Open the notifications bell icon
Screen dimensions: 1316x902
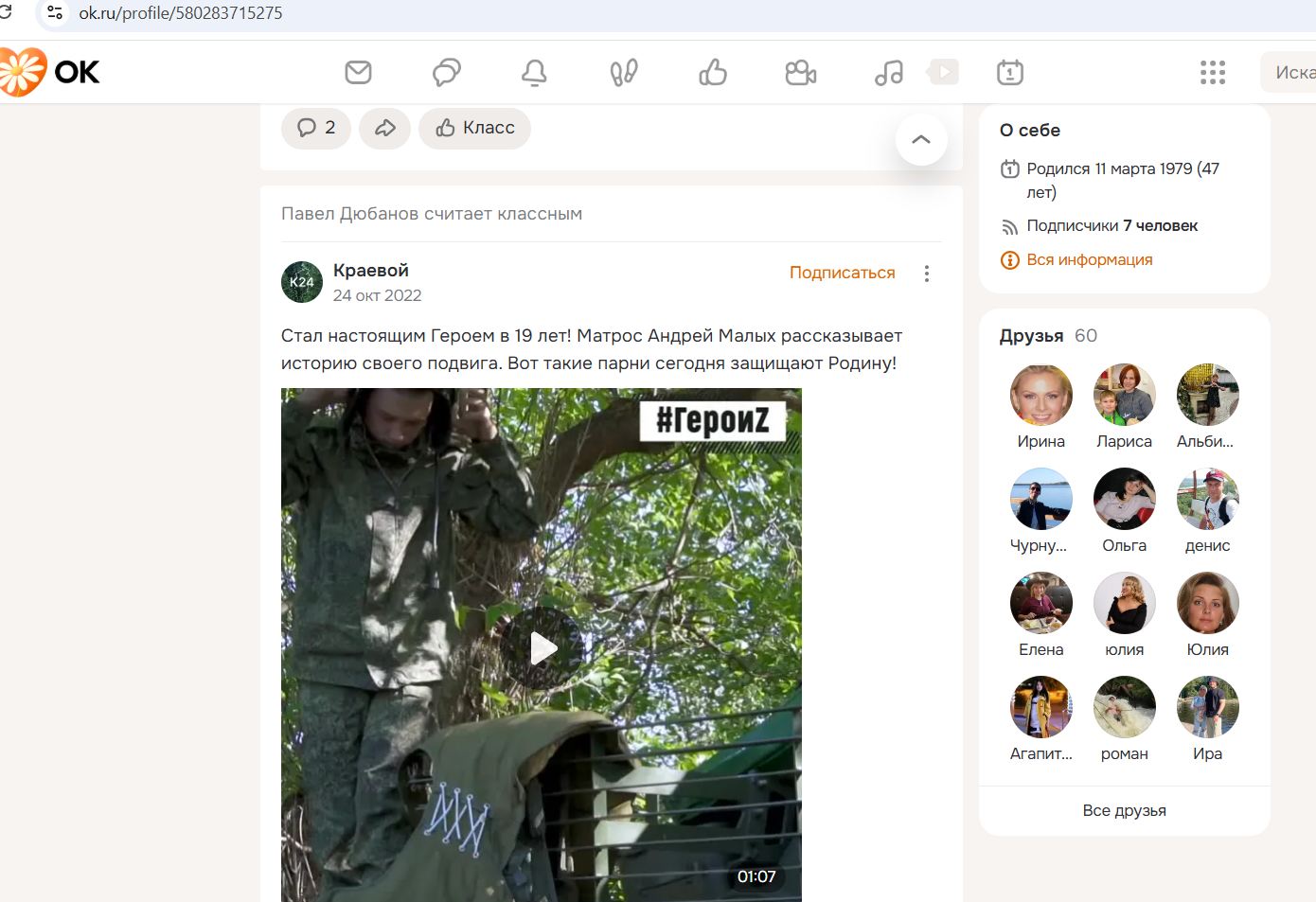(x=534, y=72)
